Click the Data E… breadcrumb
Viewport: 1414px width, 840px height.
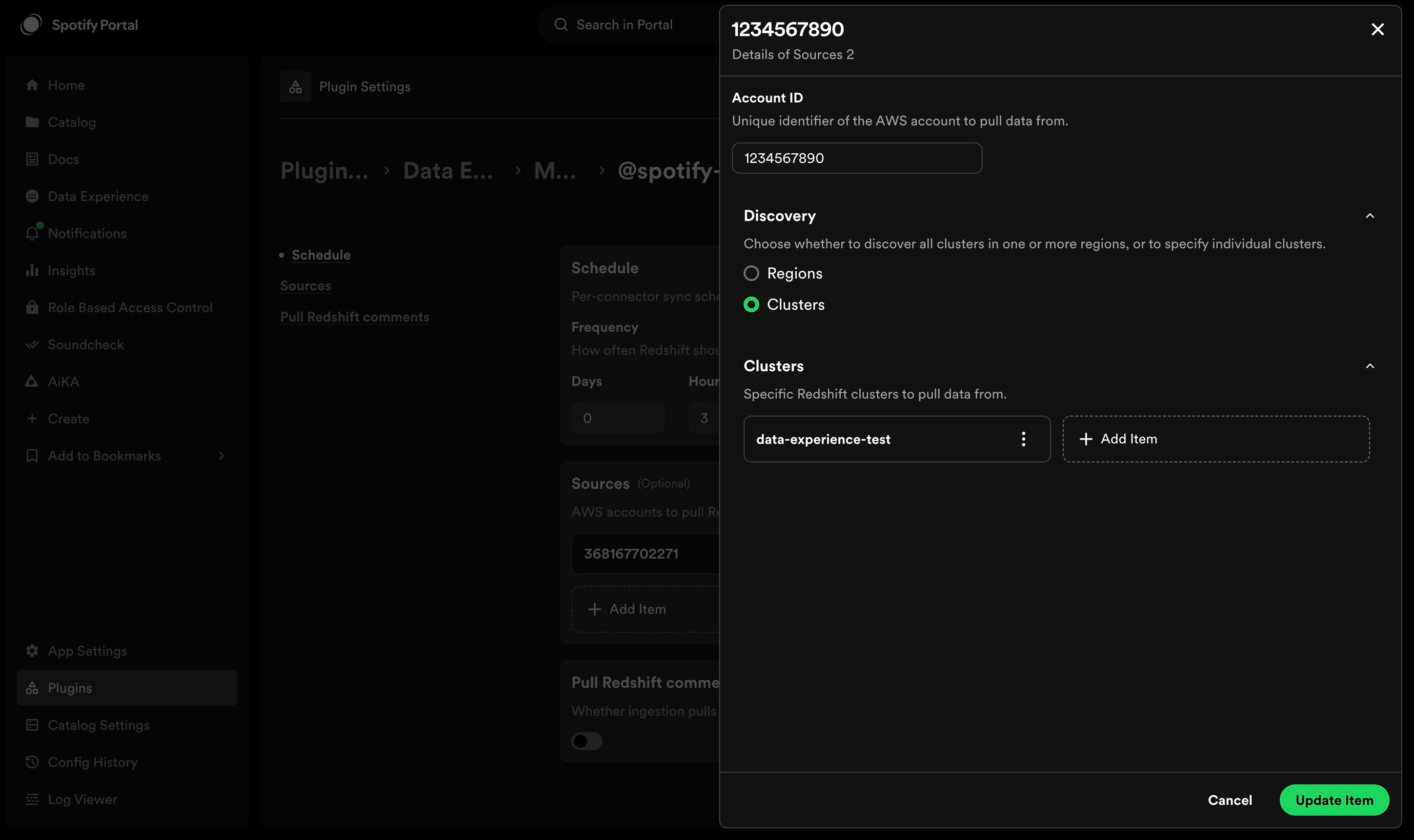(448, 170)
